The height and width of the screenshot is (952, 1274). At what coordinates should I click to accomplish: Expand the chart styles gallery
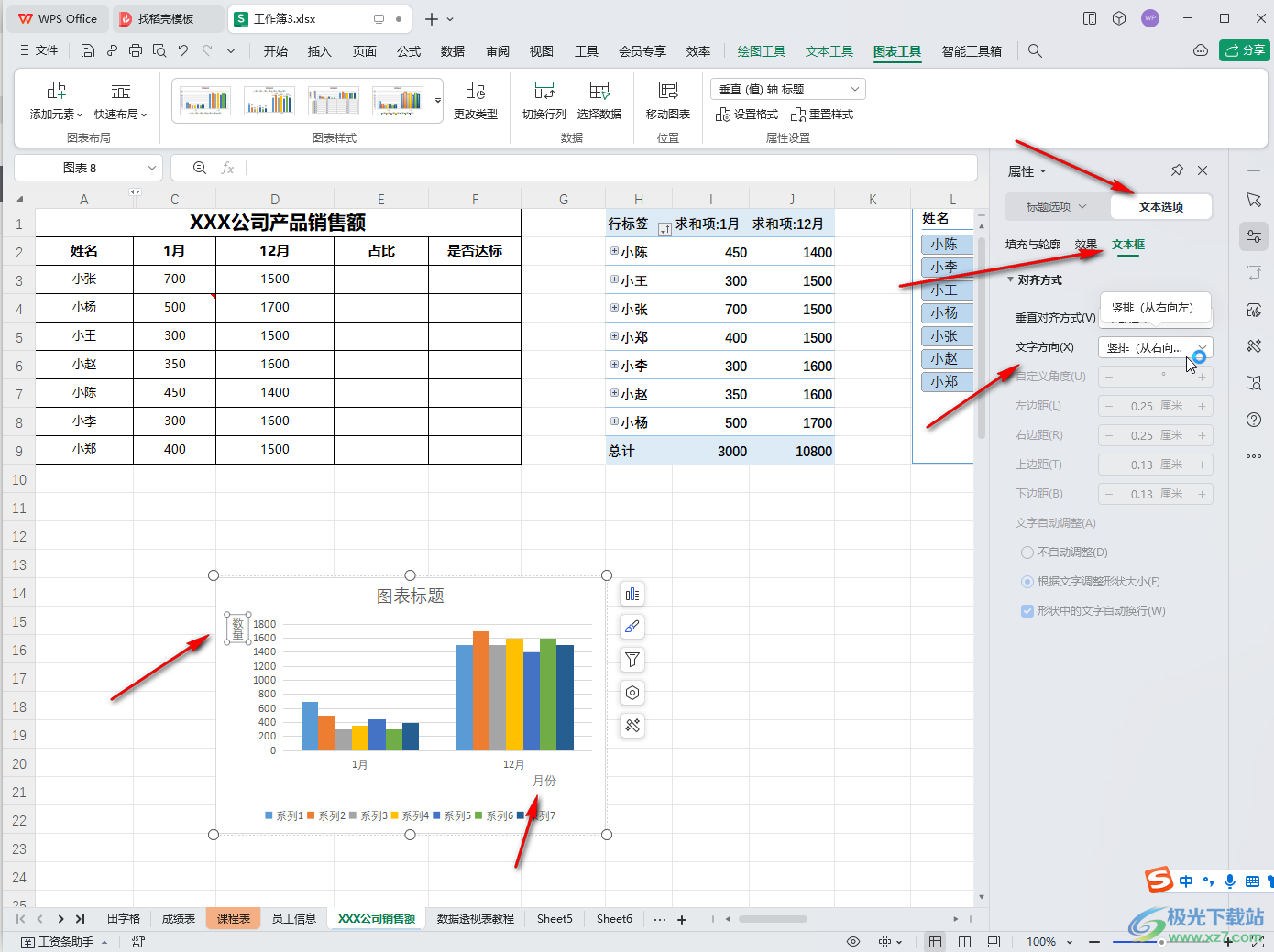click(x=438, y=100)
